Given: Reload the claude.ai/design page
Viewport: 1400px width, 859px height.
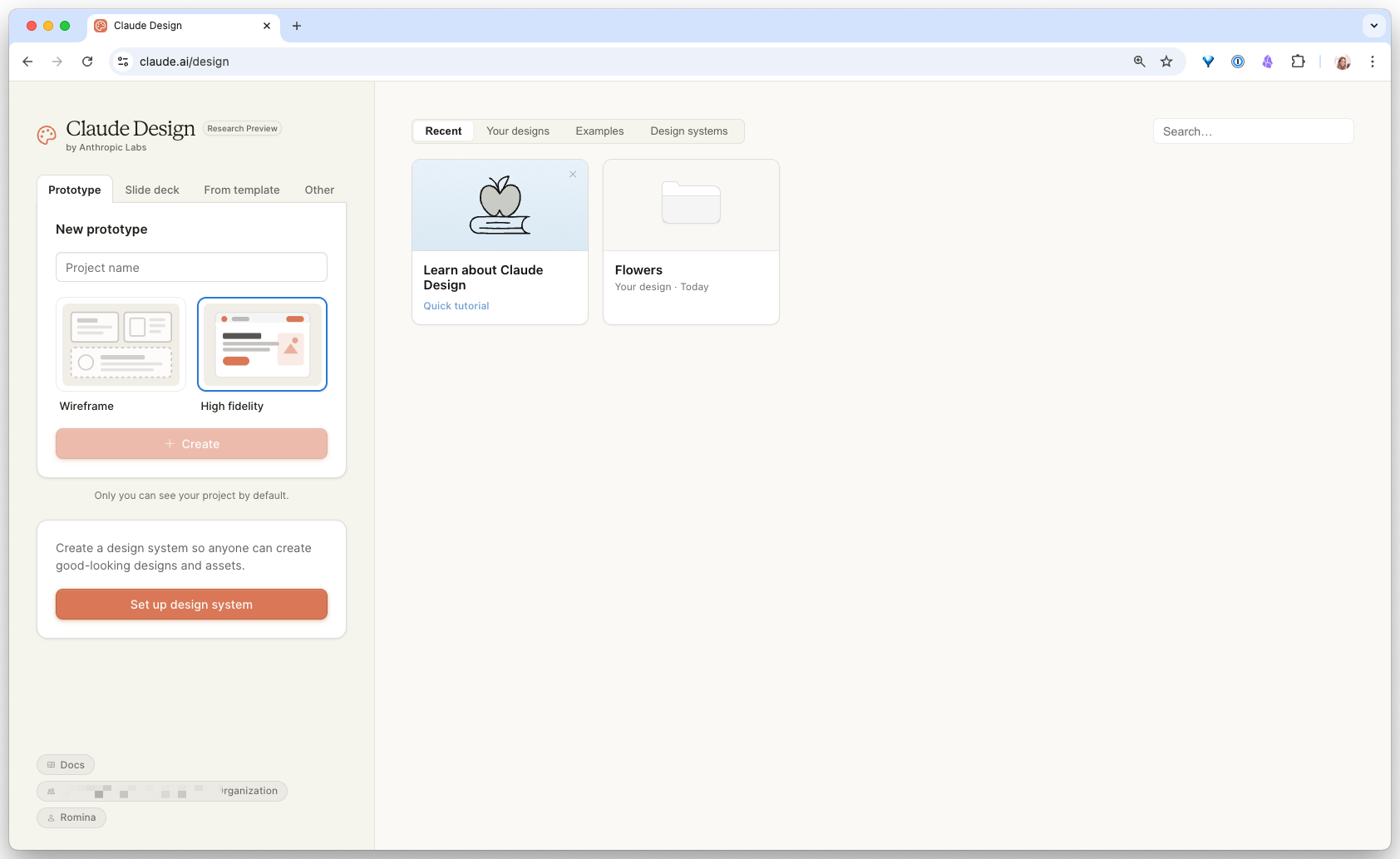Looking at the screenshot, I should tap(87, 62).
